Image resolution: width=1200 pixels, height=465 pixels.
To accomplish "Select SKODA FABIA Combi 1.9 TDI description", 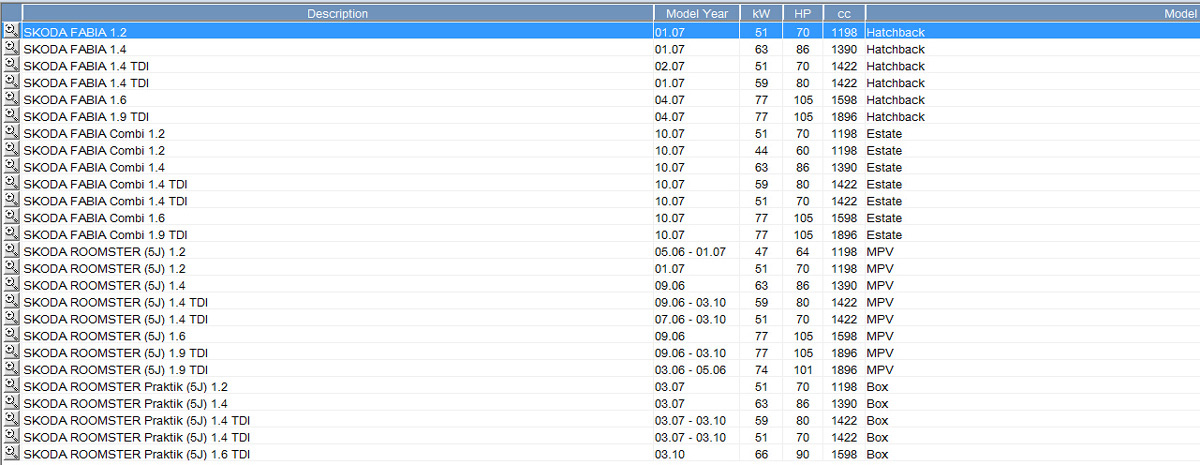I will (x=106, y=235).
